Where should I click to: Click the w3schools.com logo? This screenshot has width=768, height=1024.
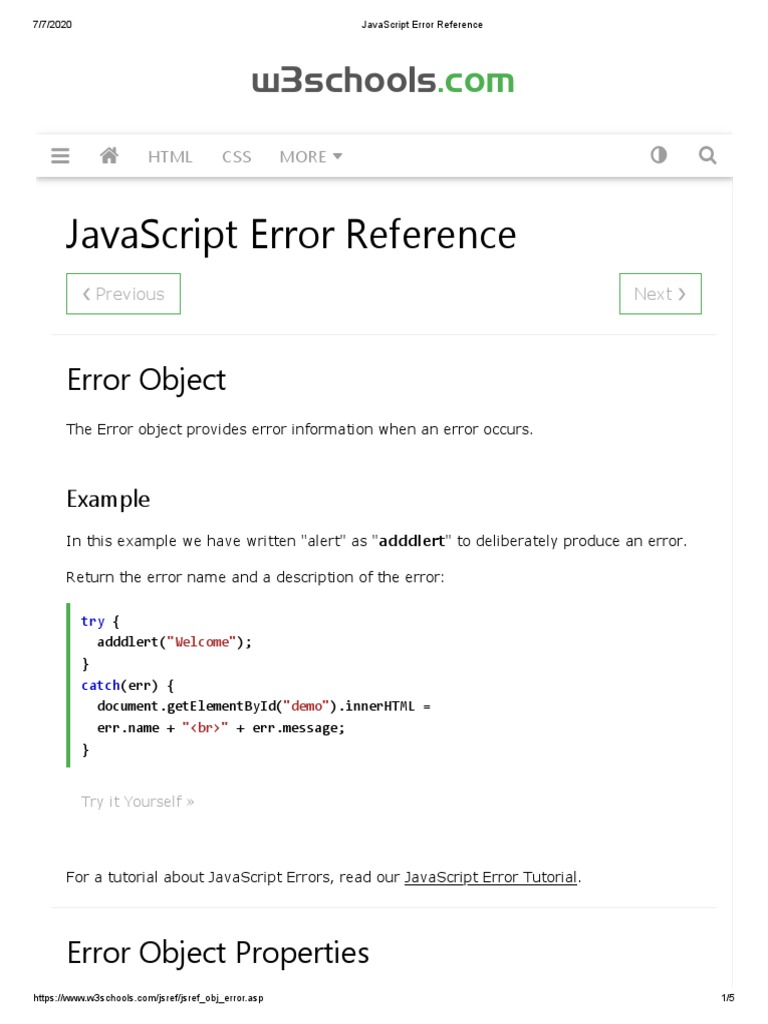(383, 81)
